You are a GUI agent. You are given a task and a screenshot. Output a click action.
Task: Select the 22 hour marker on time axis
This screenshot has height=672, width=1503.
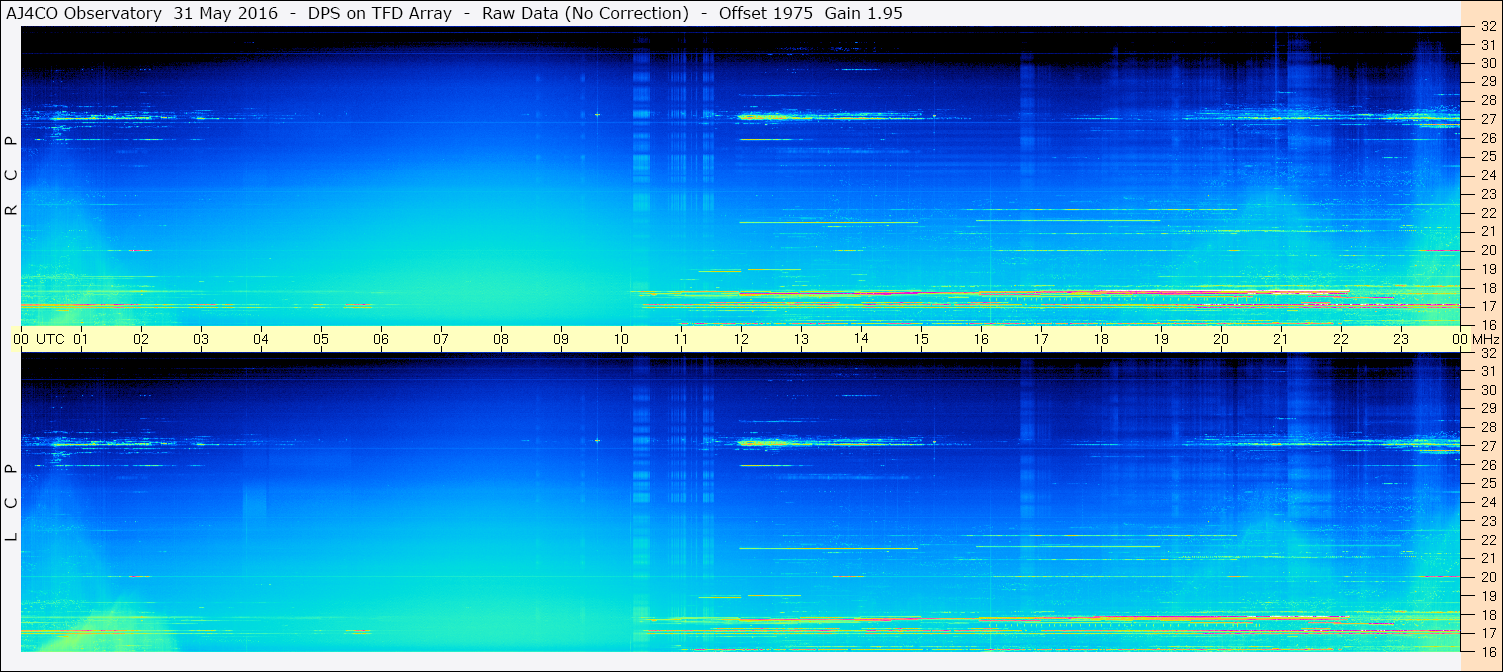coord(1341,339)
